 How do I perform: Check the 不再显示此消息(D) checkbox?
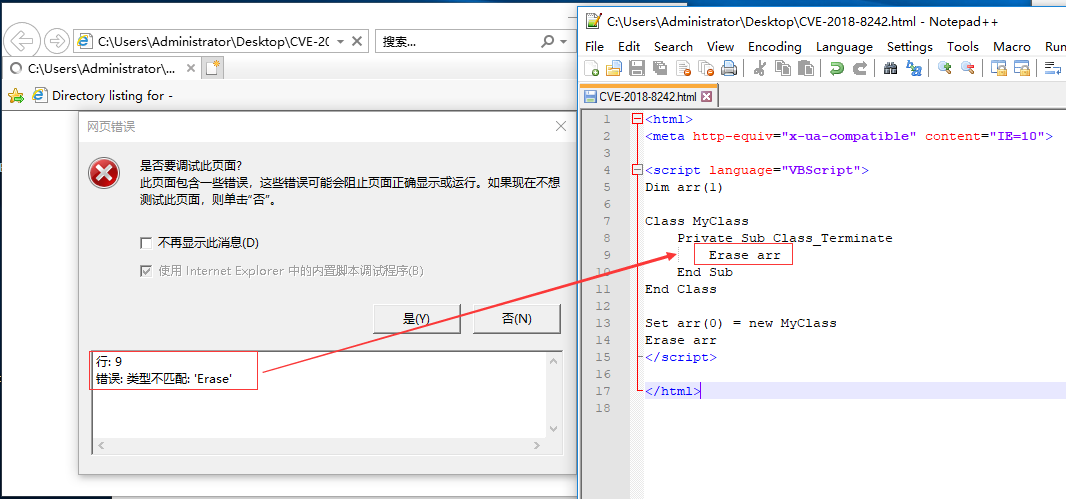click(147, 243)
